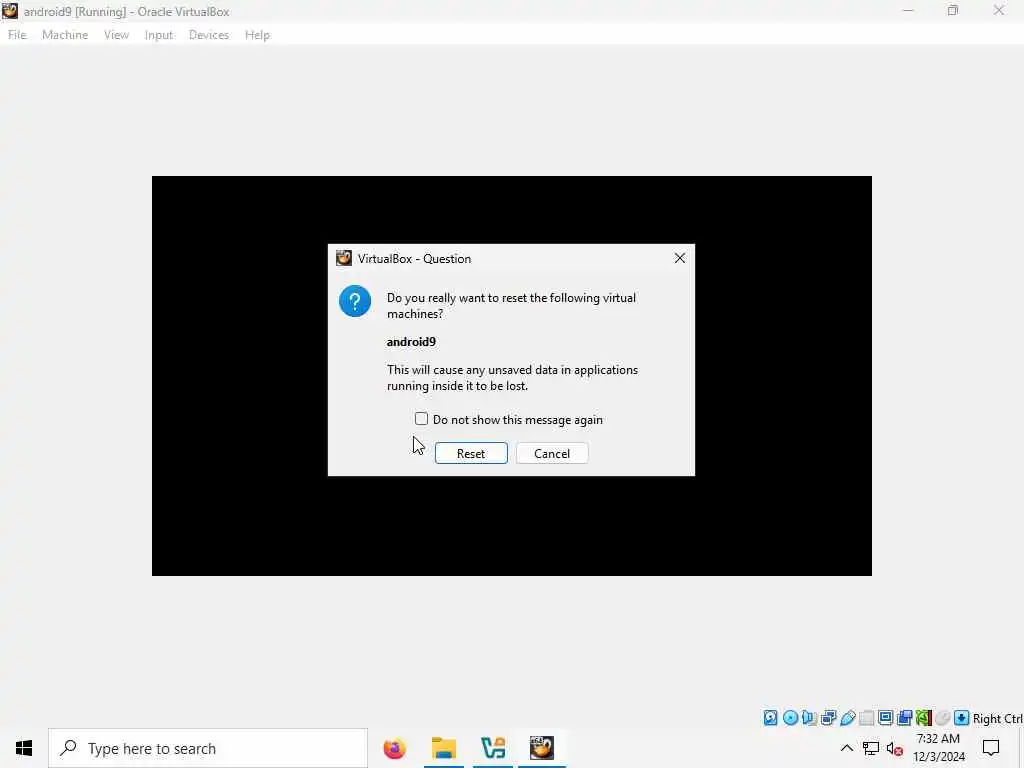
Task: Open Firefox from the taskbar
Action: coord(394,748)
